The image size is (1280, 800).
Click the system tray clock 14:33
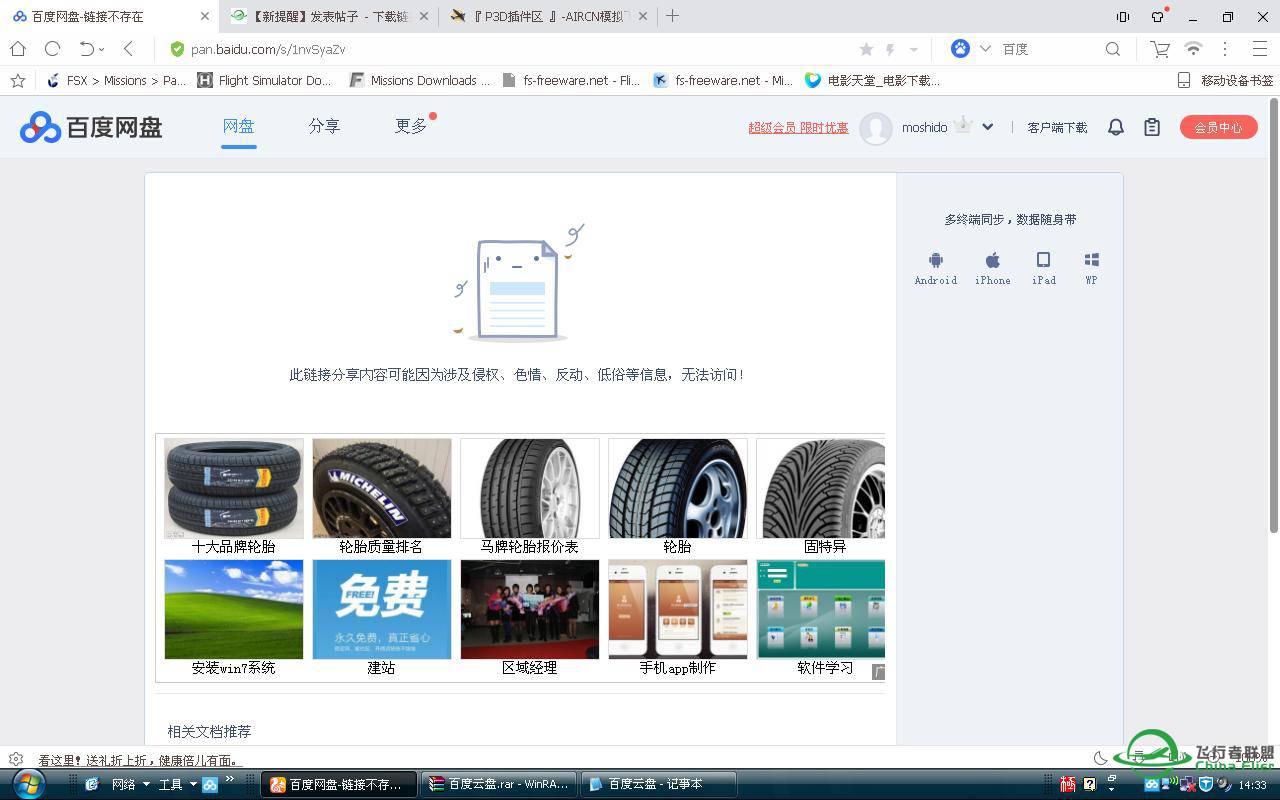point(1253,785)
